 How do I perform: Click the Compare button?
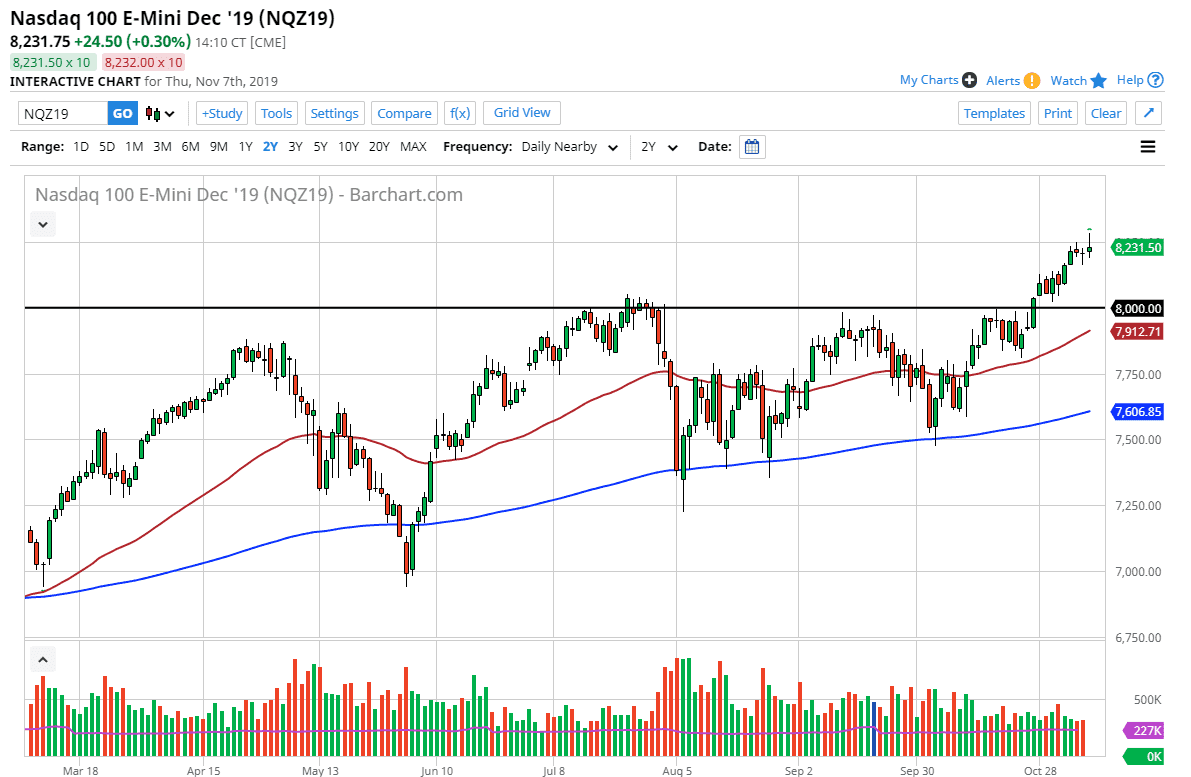coord(404,113)
